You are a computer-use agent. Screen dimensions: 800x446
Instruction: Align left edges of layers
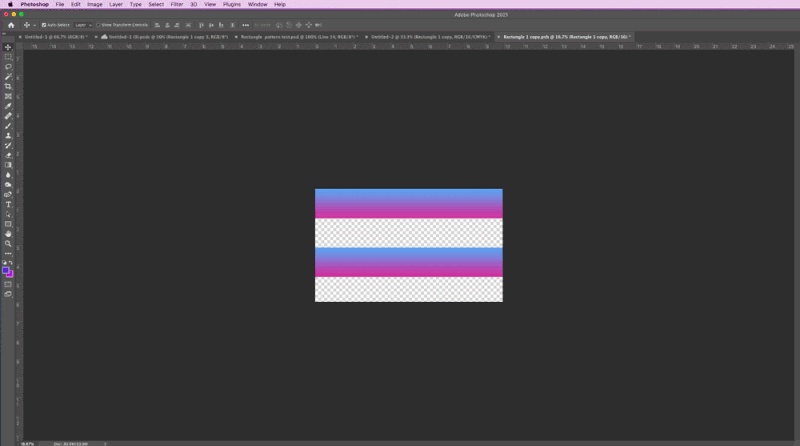157,25
